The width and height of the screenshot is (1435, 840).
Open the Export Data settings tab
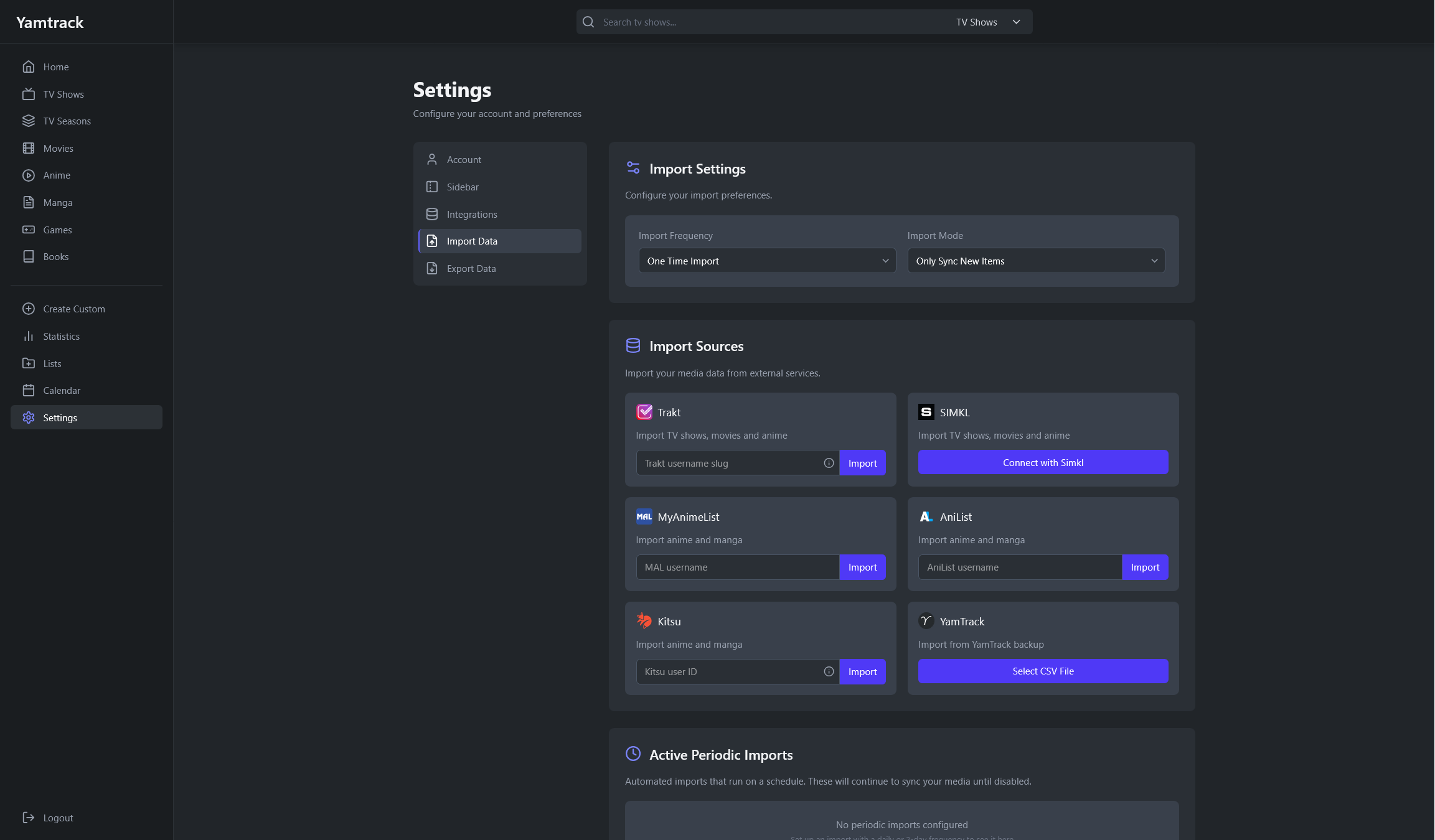pos(471,268)
